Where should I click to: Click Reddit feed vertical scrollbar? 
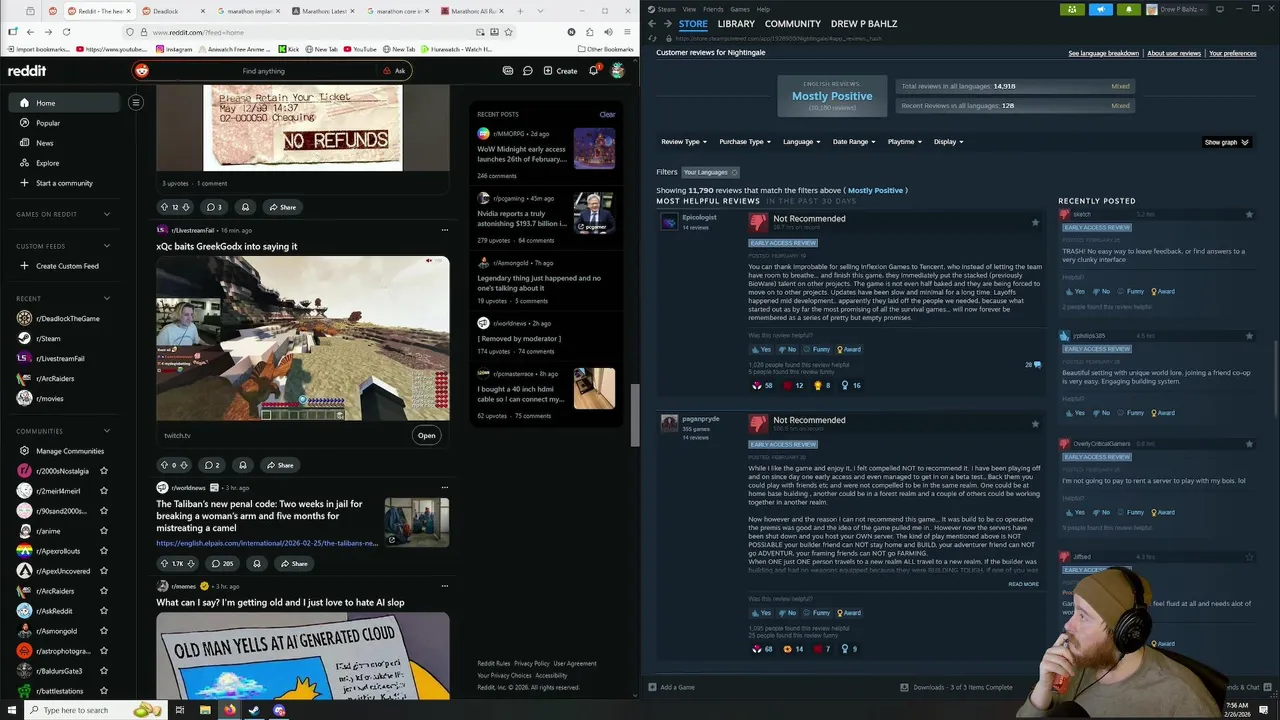point(634,414)
